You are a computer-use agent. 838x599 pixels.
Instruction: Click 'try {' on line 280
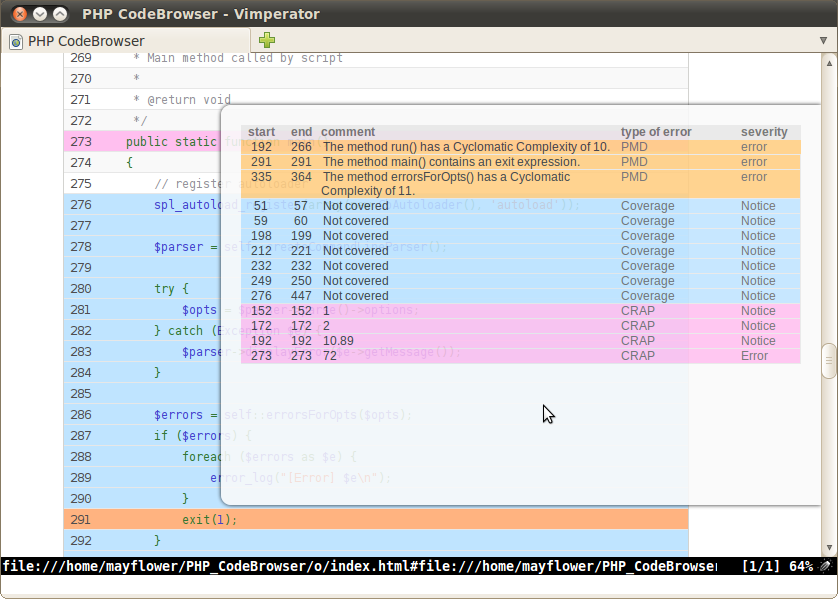[171, 289]
